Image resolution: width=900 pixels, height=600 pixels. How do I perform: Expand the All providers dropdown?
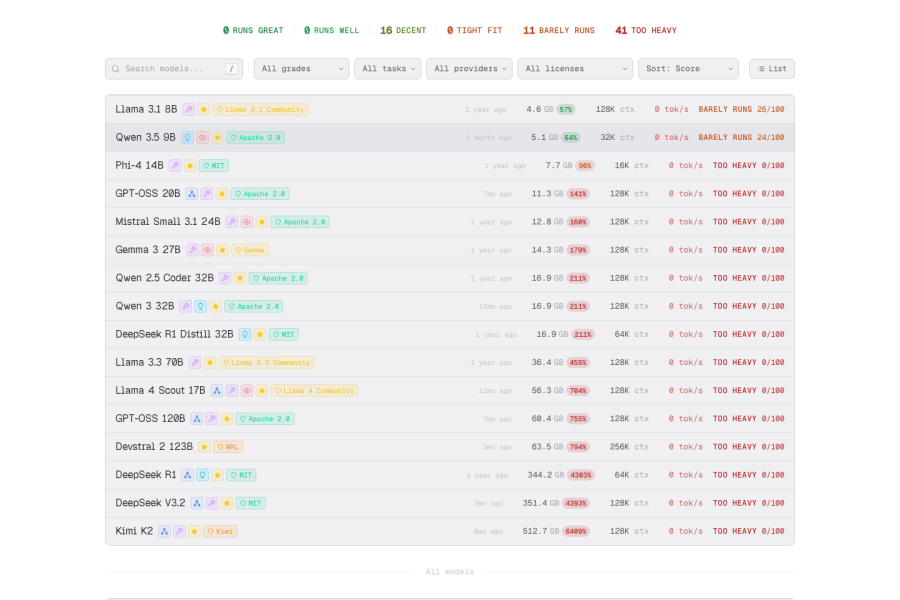470,68
